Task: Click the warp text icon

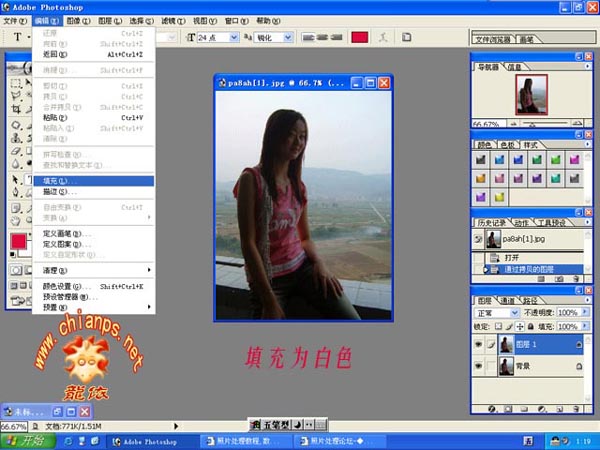Action: [x=383, y=37]
